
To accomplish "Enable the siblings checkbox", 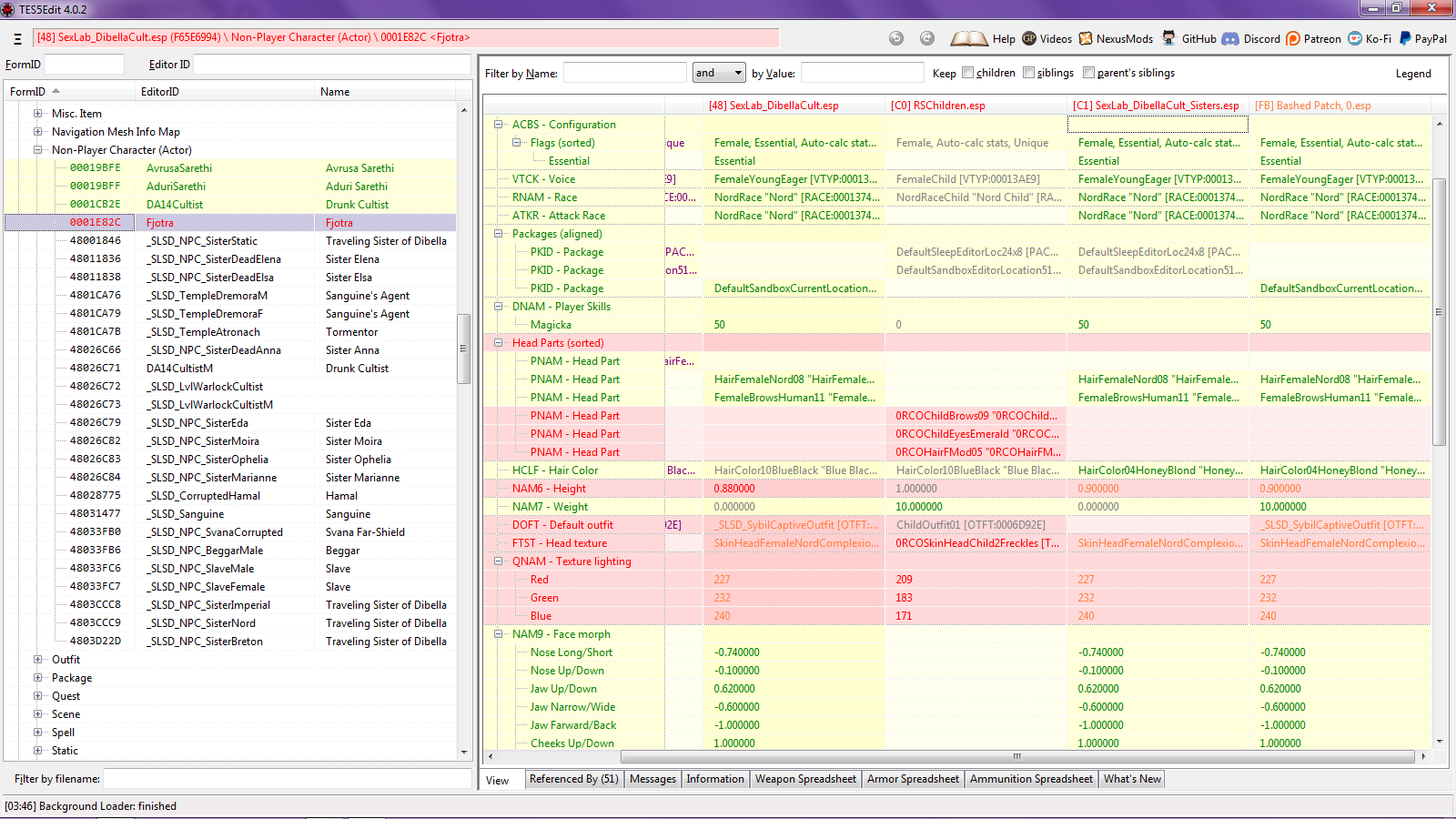I will pos(1028,73).
